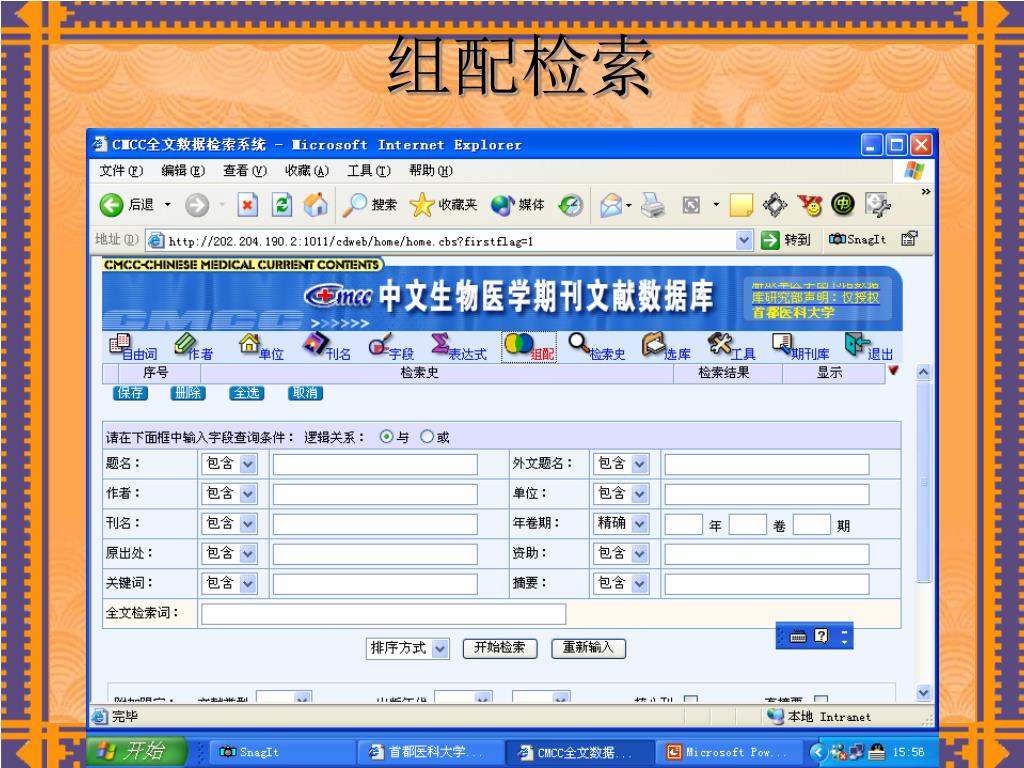This screenshot has width=1024, height=768.
Task: Open the Mail envelope toolbar icon
Action: pos(611,205)
